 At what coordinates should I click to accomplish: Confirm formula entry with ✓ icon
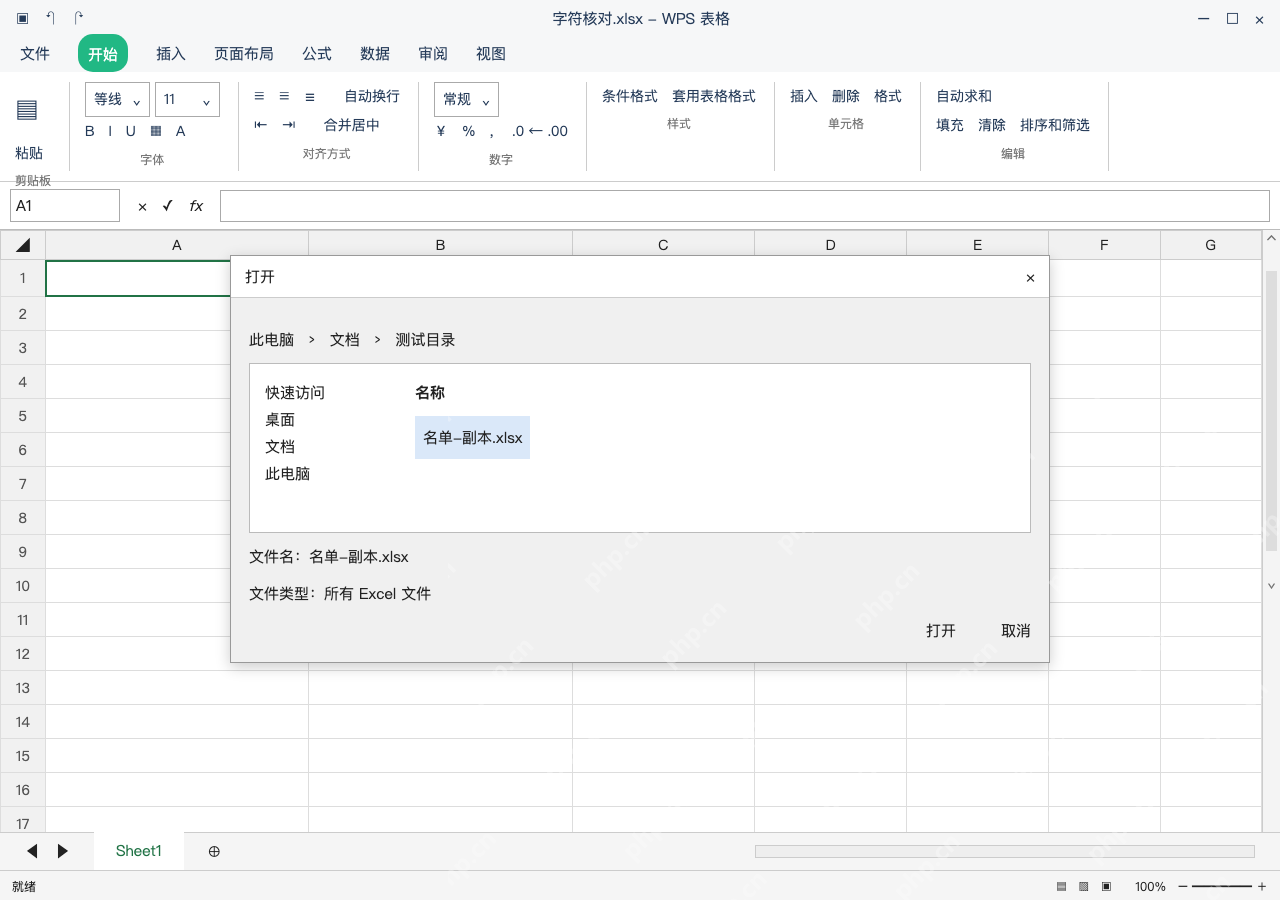pyautogui.click(x=167, y=205)
